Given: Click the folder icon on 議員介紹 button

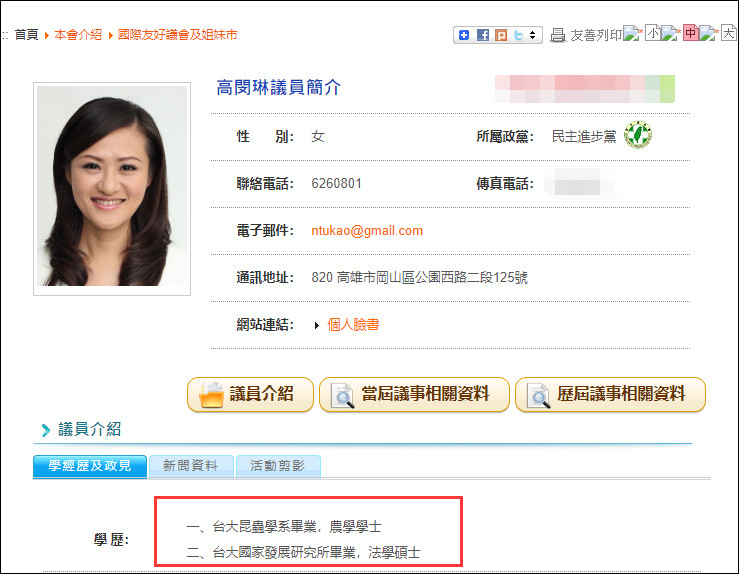Looking at the screenshot, I should click(211, 395).
